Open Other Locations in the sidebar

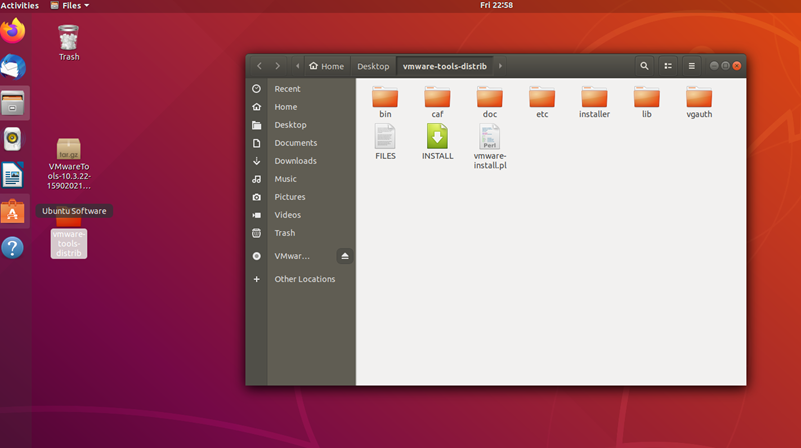pos(300,279)
